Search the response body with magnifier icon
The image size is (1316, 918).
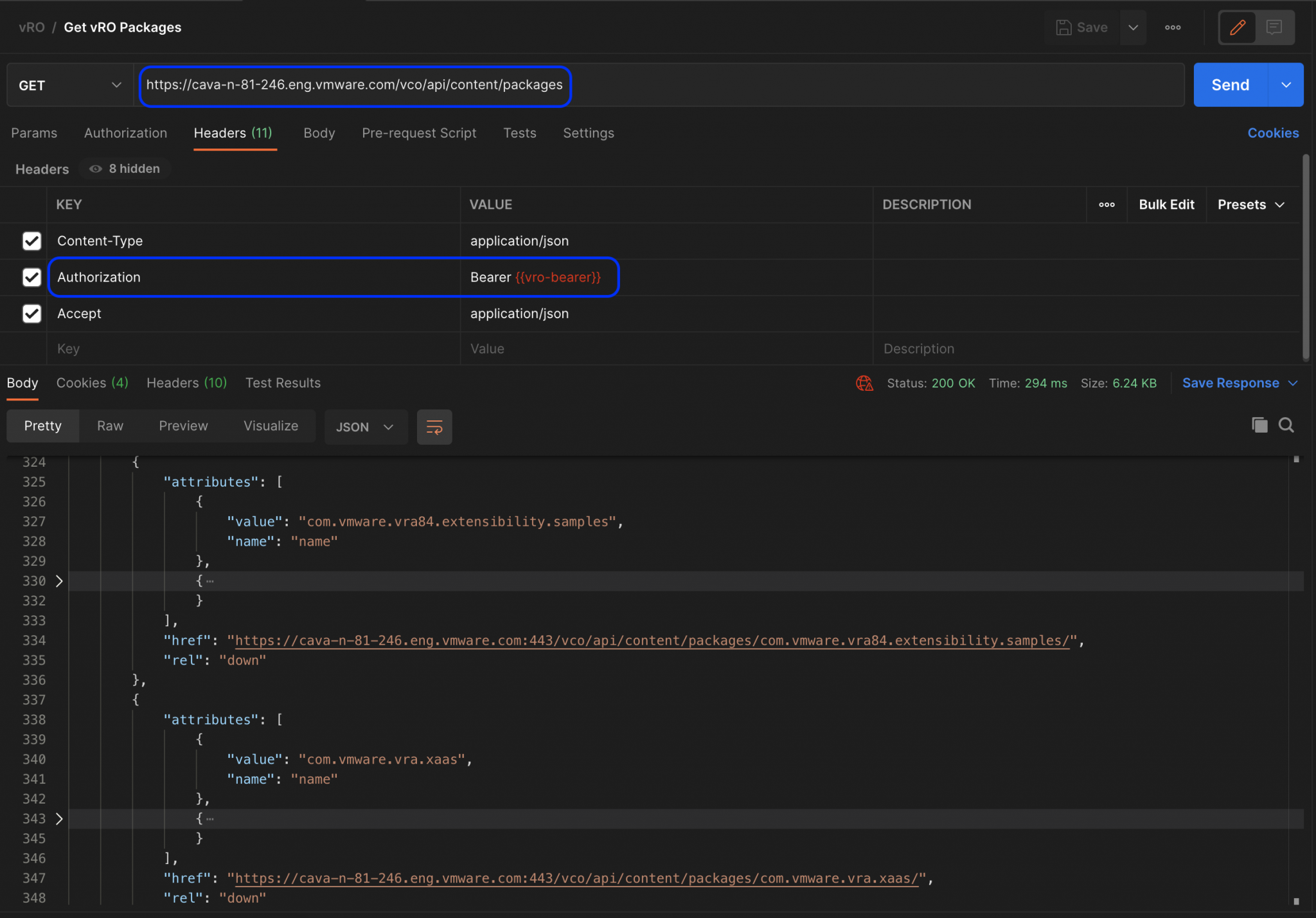pyautogui.click(x=1286, y=425)
